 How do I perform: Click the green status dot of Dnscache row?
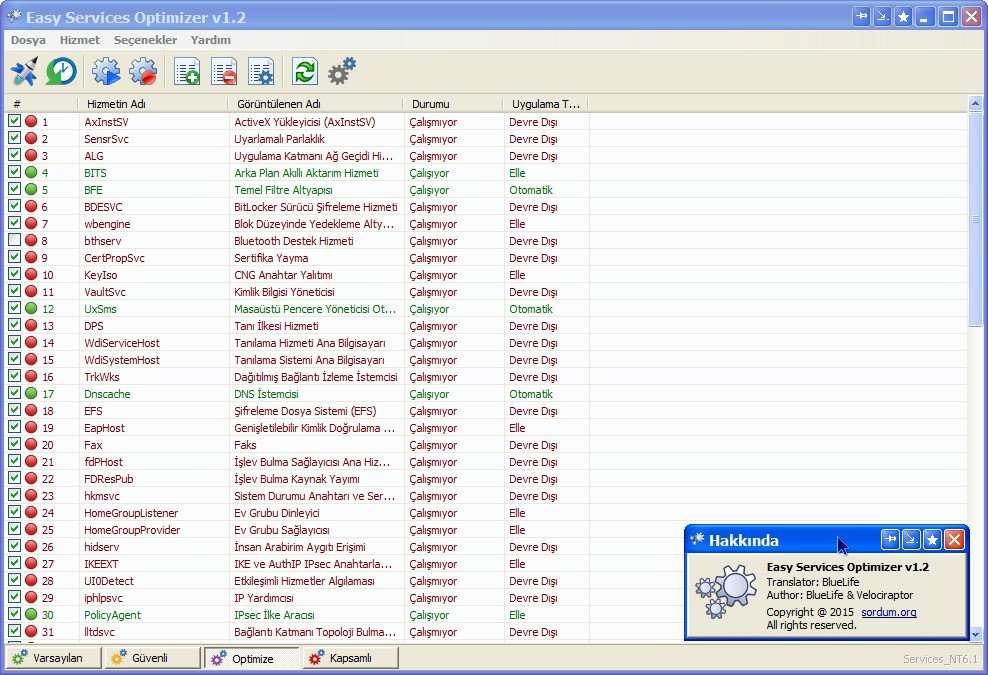[31, 393]
